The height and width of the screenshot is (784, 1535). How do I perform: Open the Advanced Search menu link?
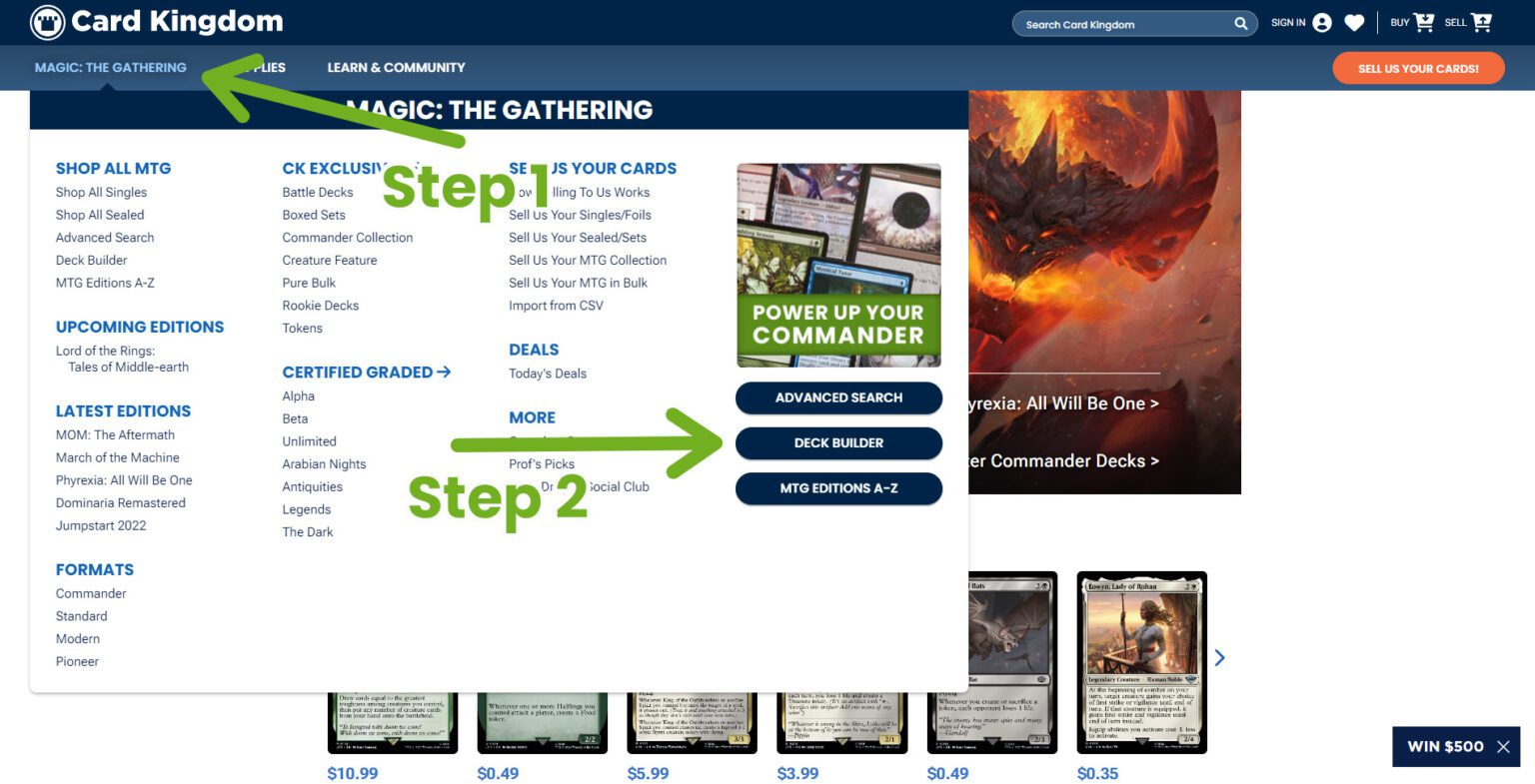(105, 238)
